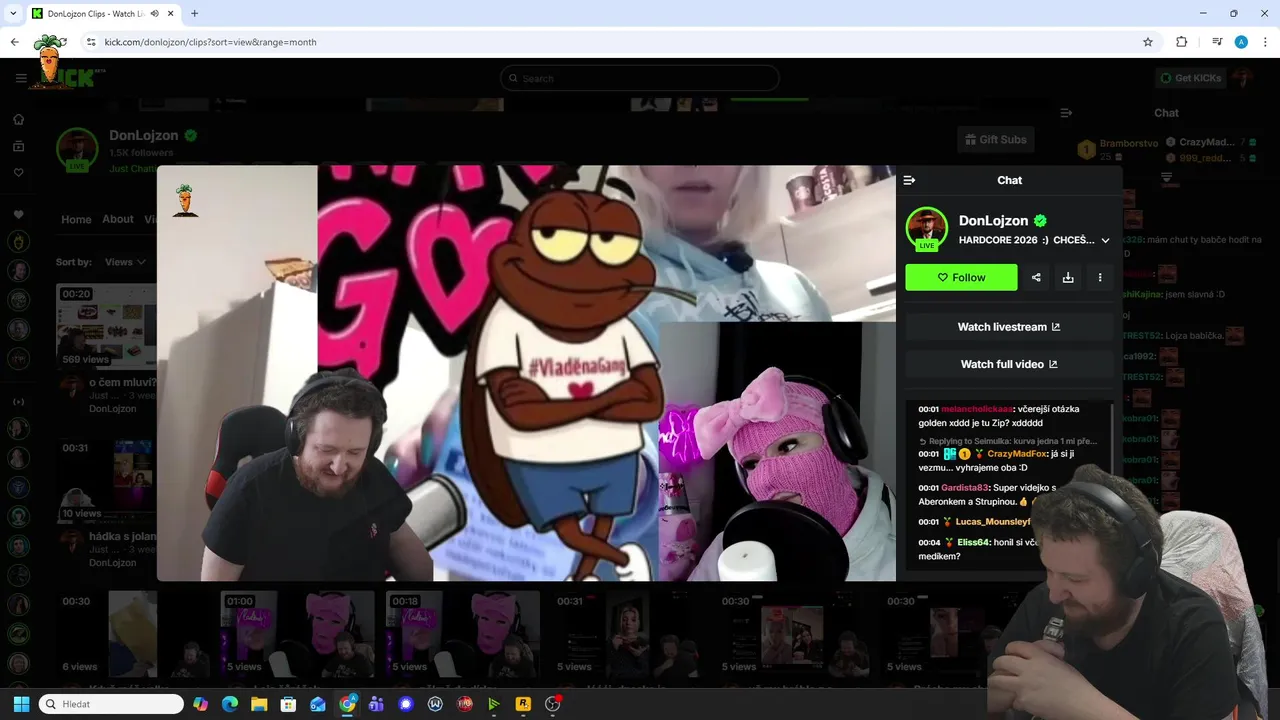This screenshot has width=1280, height=720.
Task: Go back to the previous page
Action: (14, 42)
